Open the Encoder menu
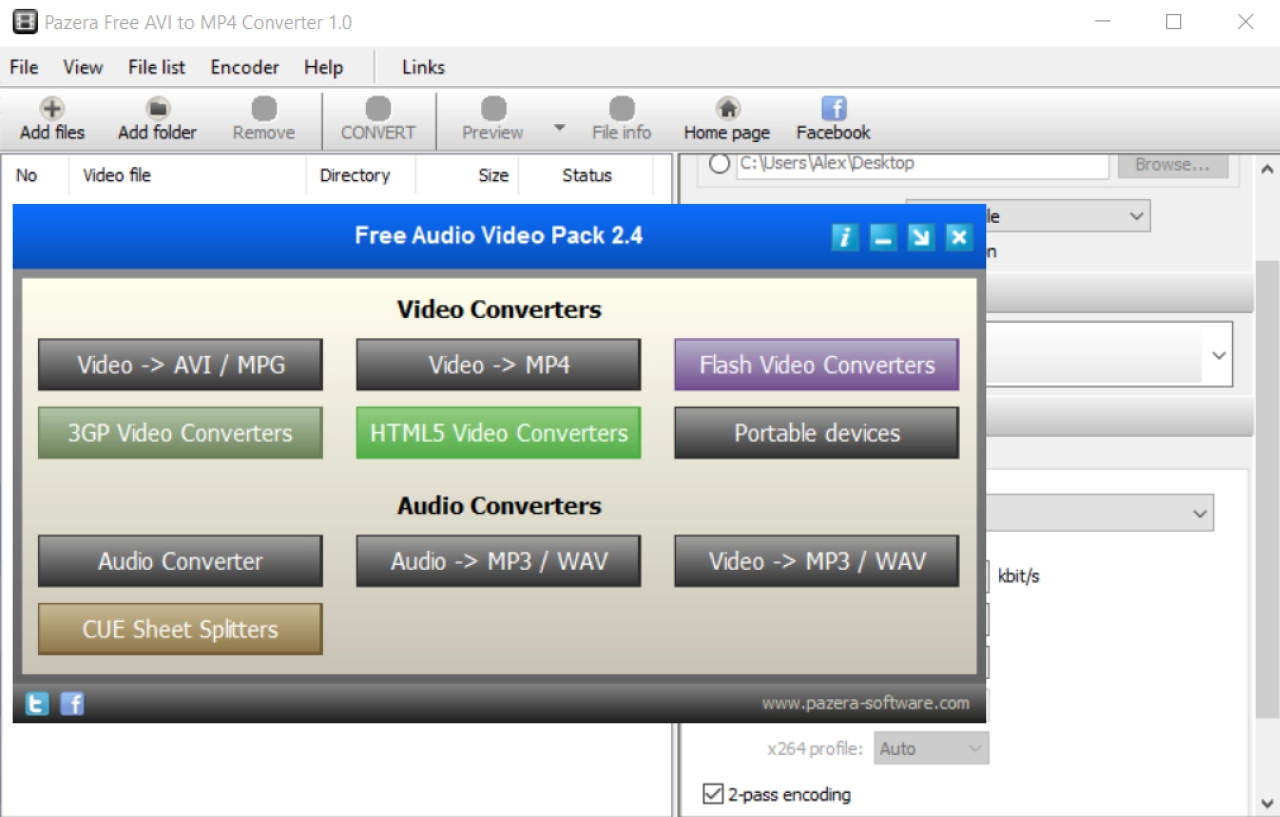Screen dimensions: 1280x817 [x=245, y=67]
